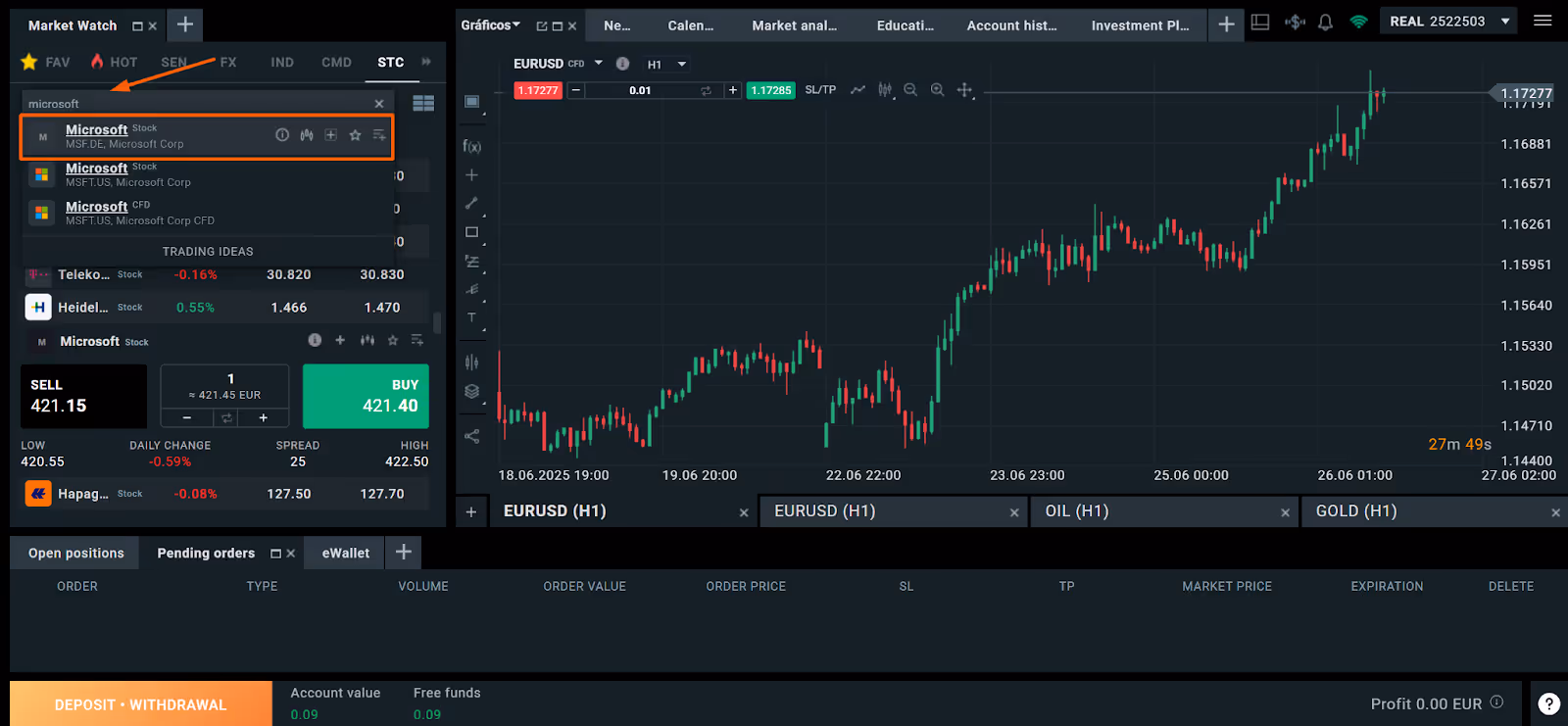Viewport: 1568px width, 726px height.
Task: Open the notifications bell
Action: click(1325, 22)
